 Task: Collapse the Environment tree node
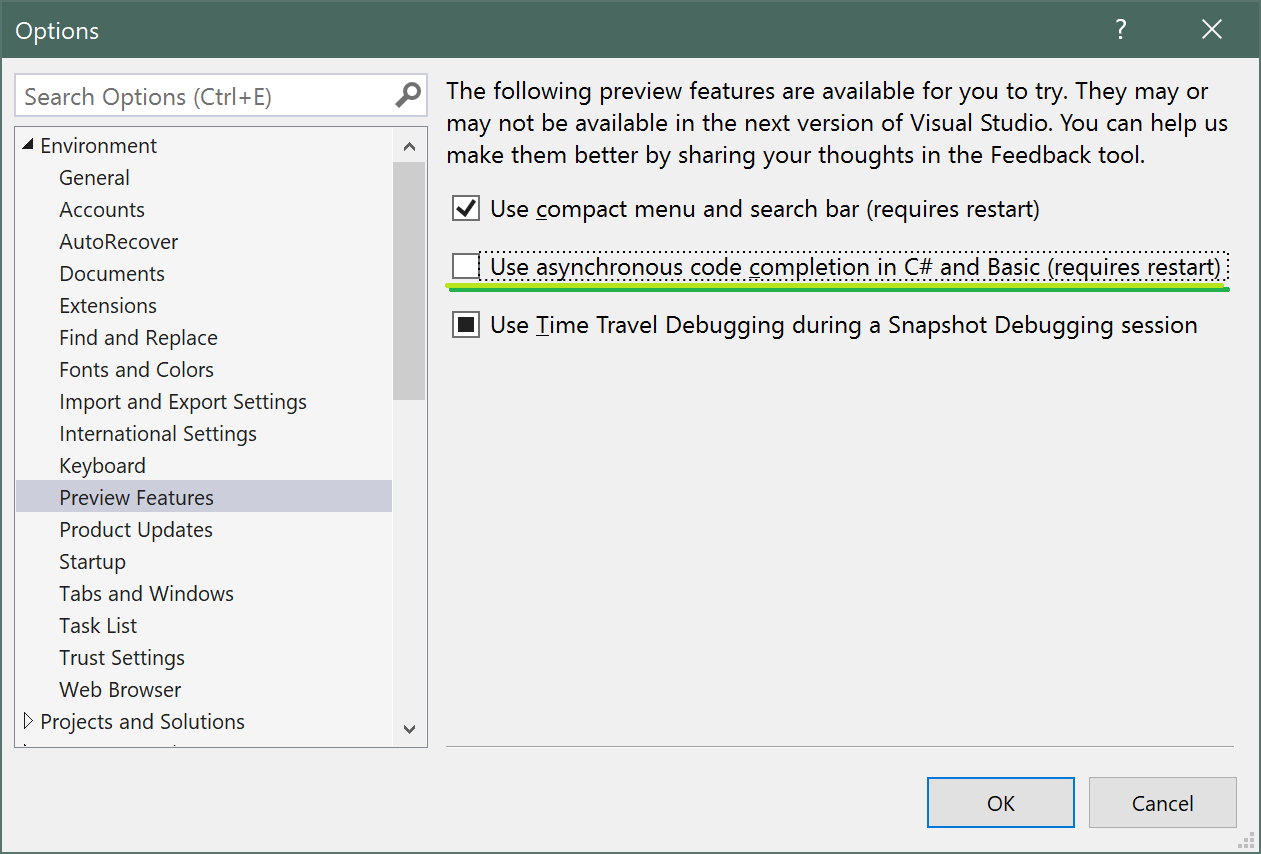coord(28,146)
